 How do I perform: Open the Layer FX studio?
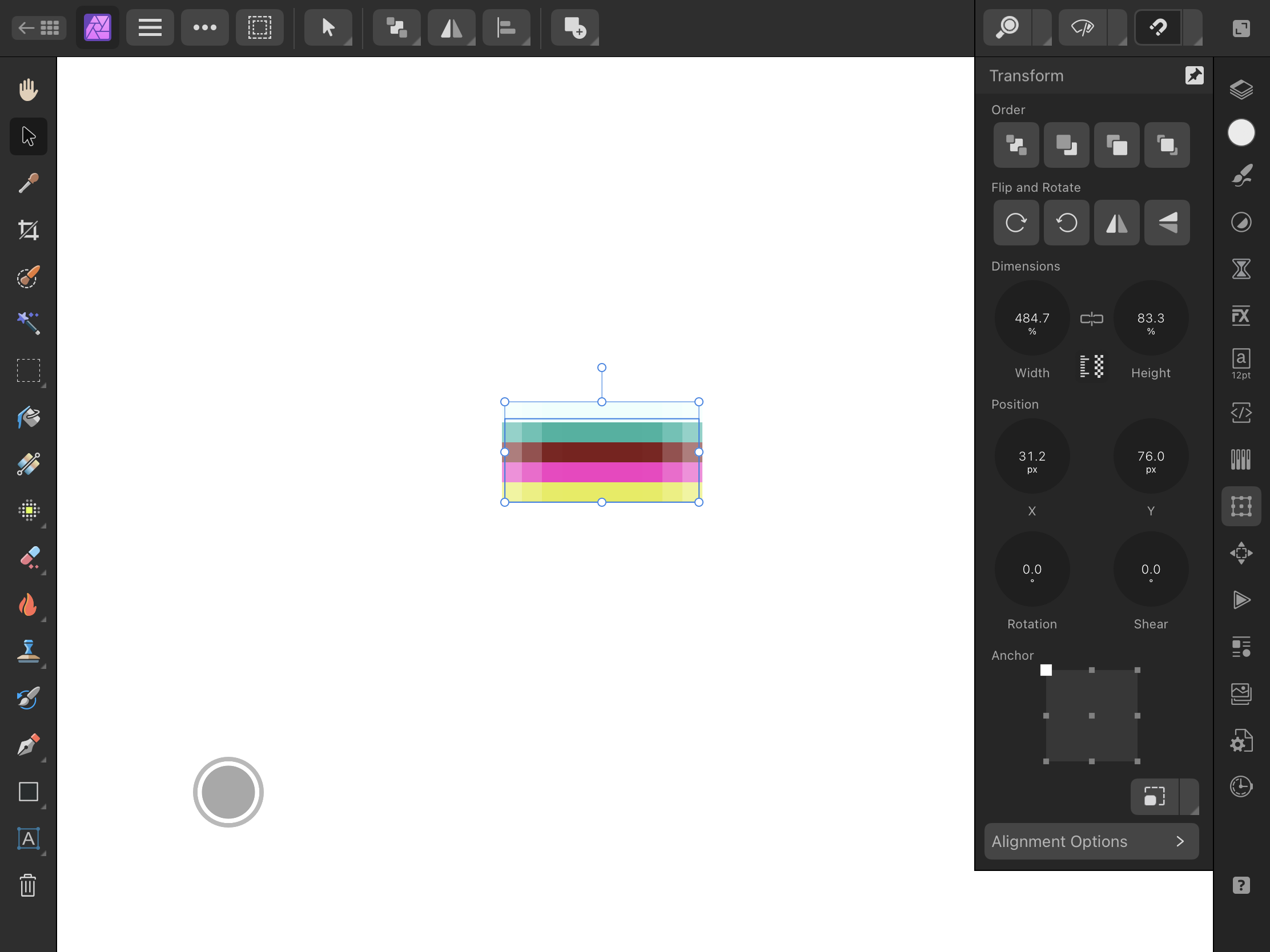1241,316
